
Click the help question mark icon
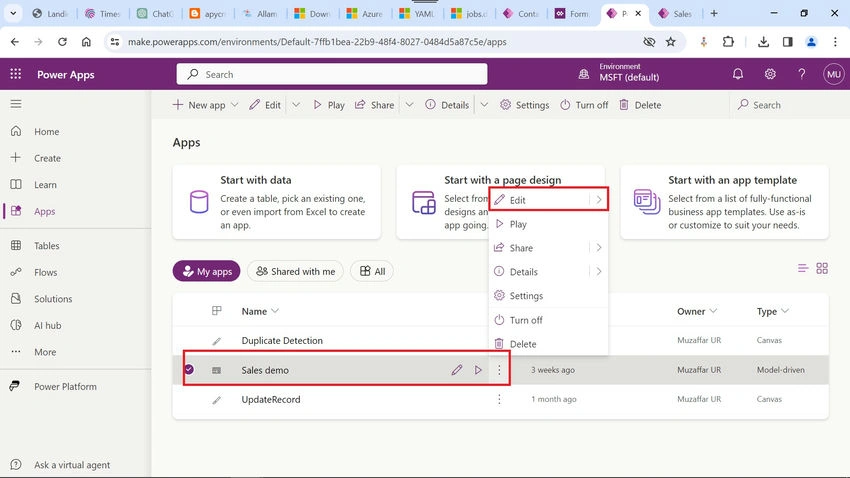pyautogui.click(x=802, y=74)
